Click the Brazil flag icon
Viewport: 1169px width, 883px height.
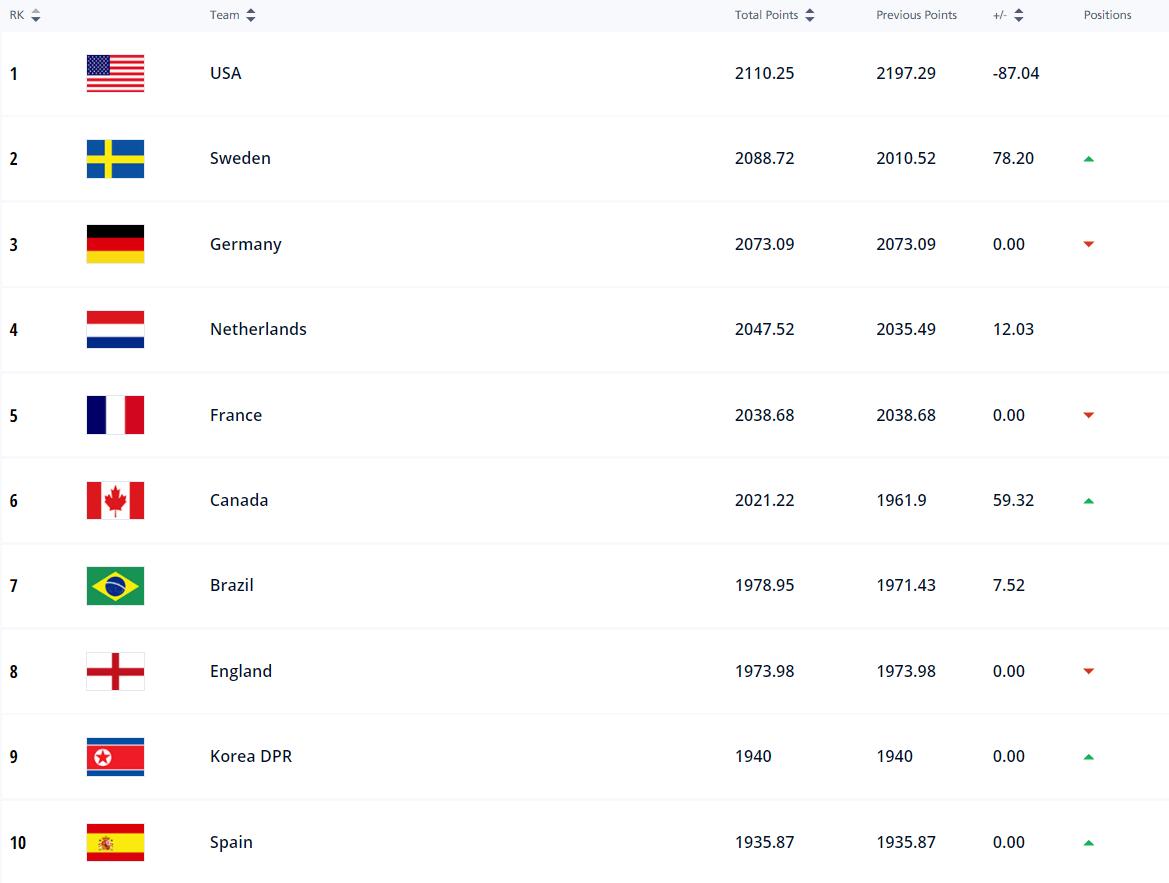click(x=115, y=586)
